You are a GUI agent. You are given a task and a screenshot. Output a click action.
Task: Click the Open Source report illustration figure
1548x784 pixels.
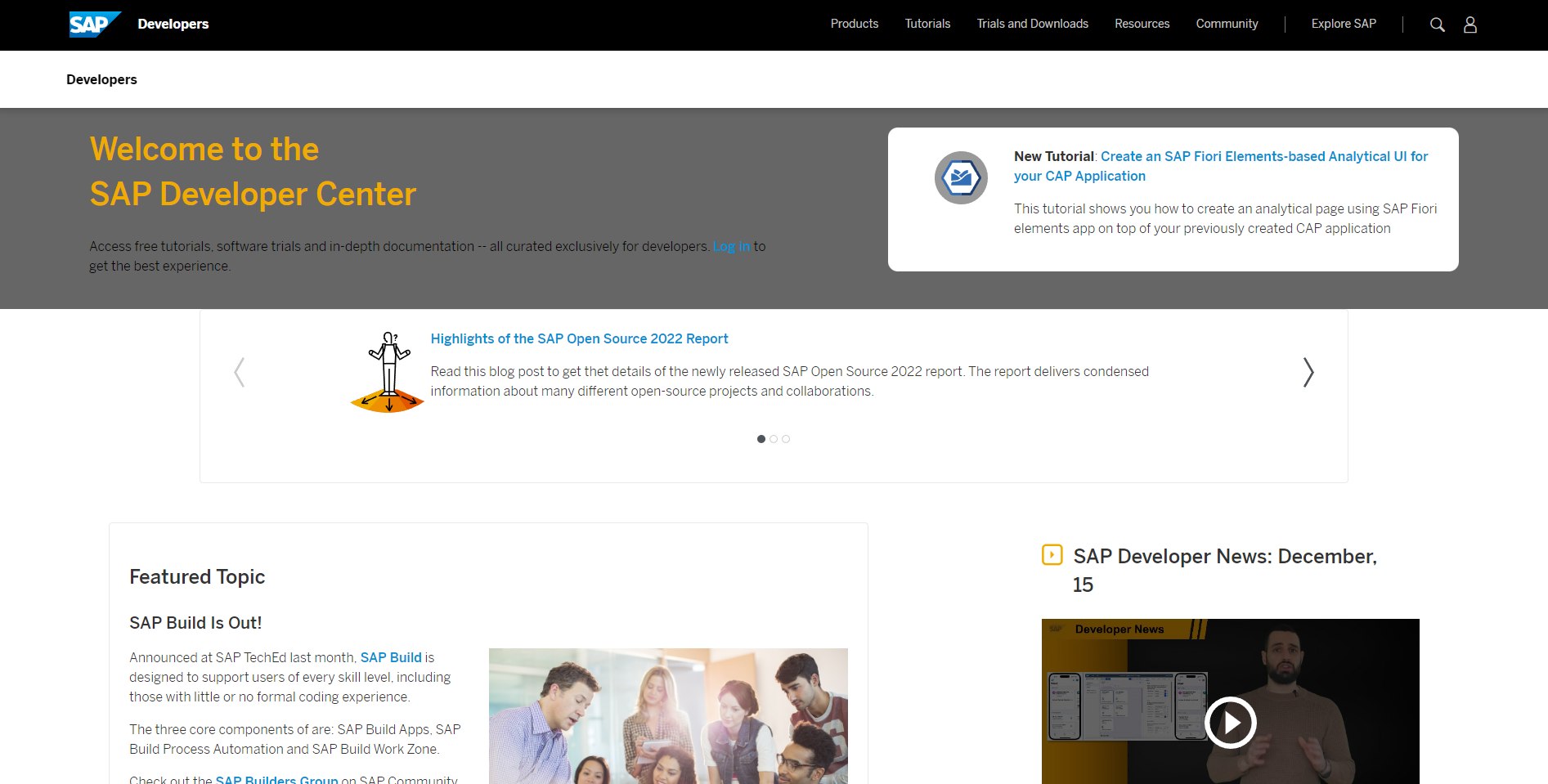coord(388,372)
